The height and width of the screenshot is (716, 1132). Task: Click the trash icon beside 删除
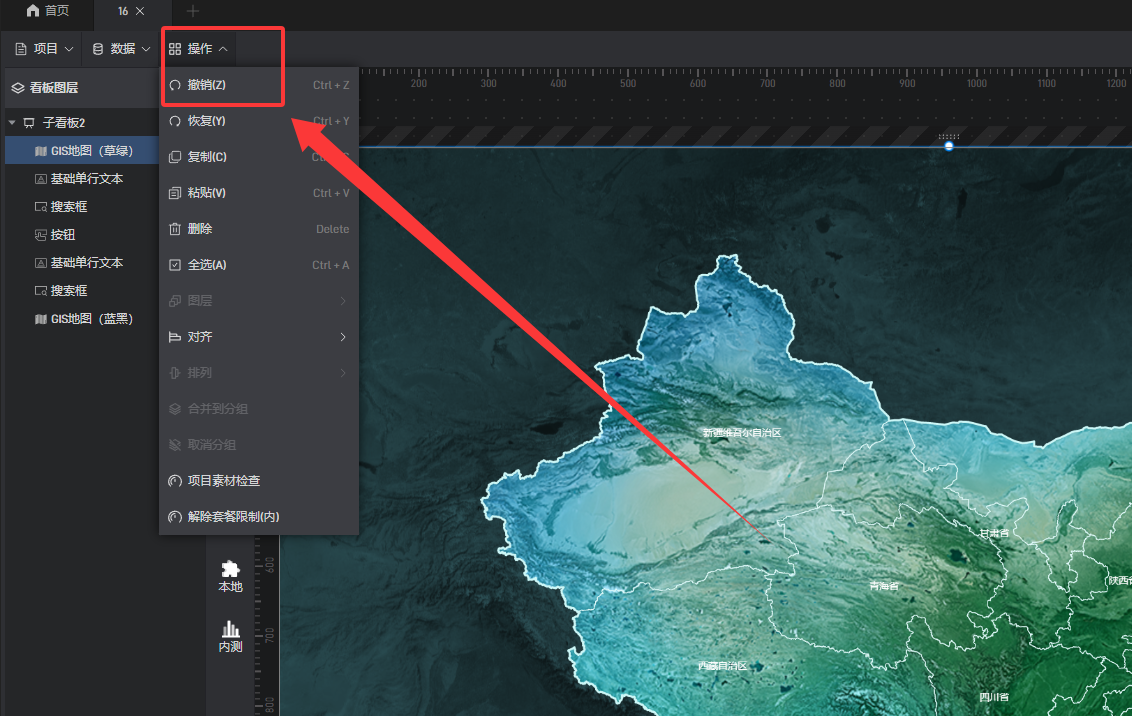pos(175,229)
